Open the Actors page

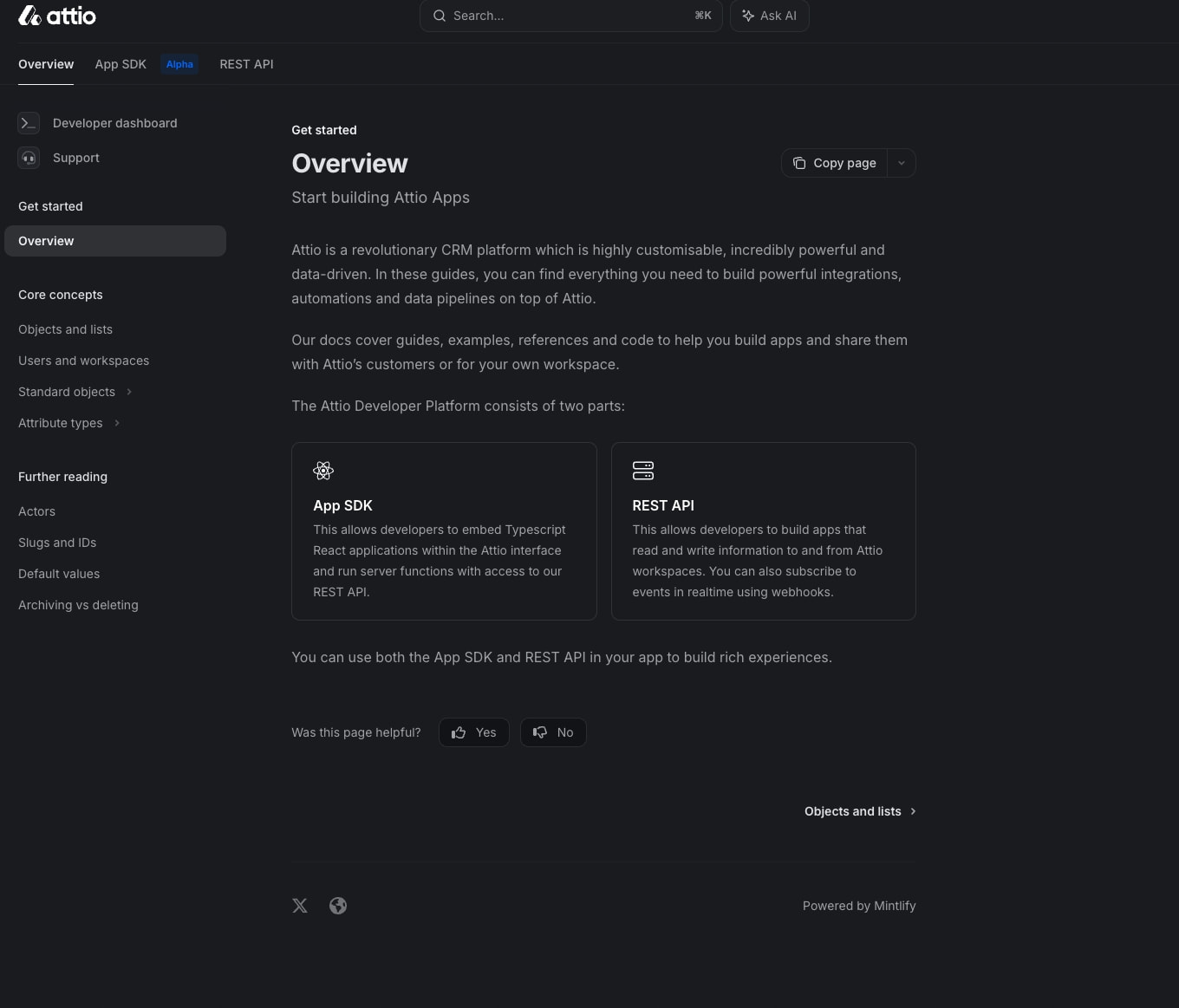pyautogui.click(x=36, y=511)
